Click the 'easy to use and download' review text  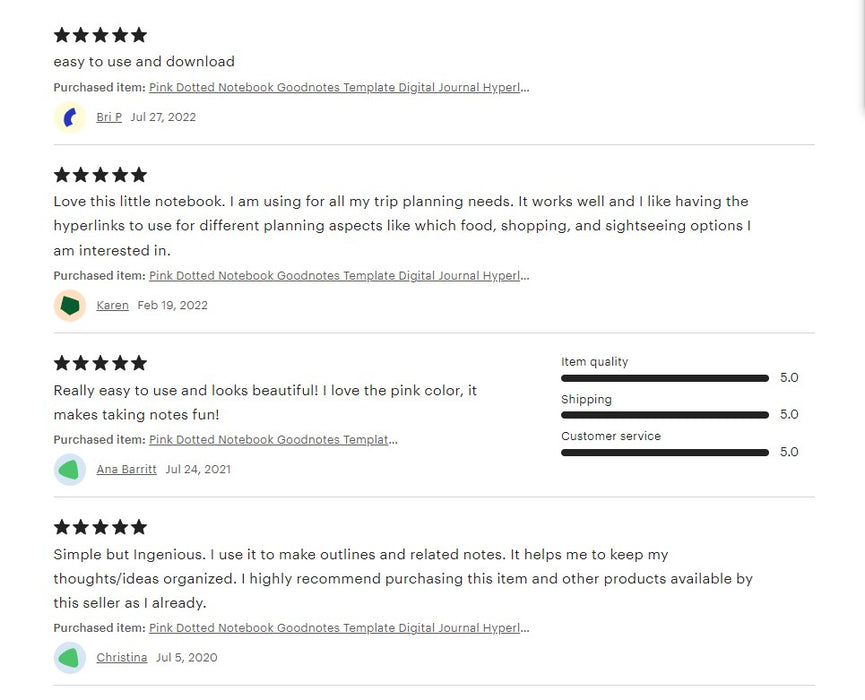pyautogui.click(x=144, y=62)
